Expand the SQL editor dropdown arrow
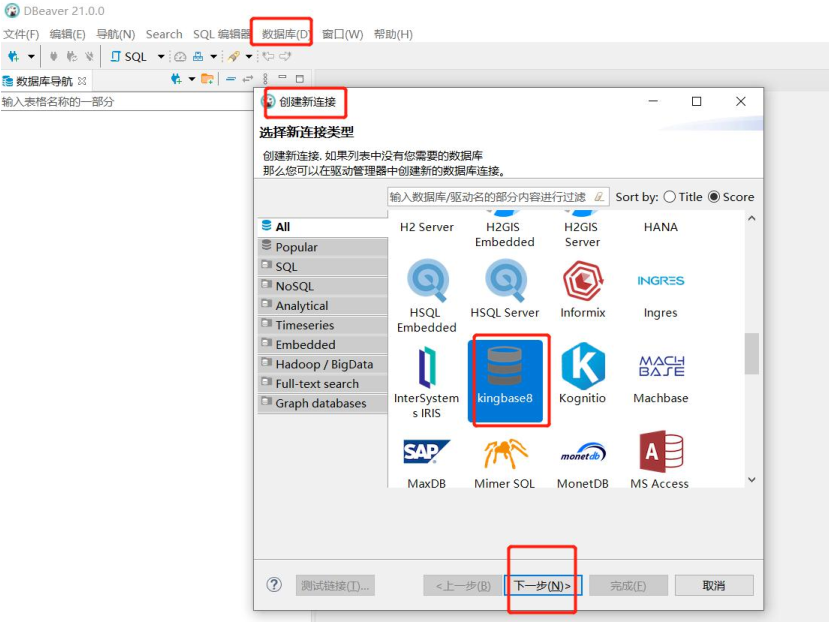Viewport: 829px width, 625px height. click(161, 57)
